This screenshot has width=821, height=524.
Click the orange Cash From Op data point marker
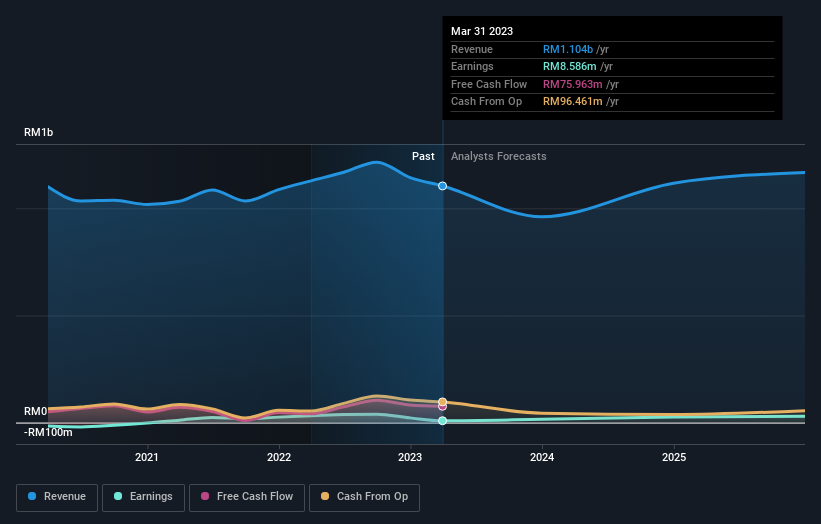[x=442, y=402]
